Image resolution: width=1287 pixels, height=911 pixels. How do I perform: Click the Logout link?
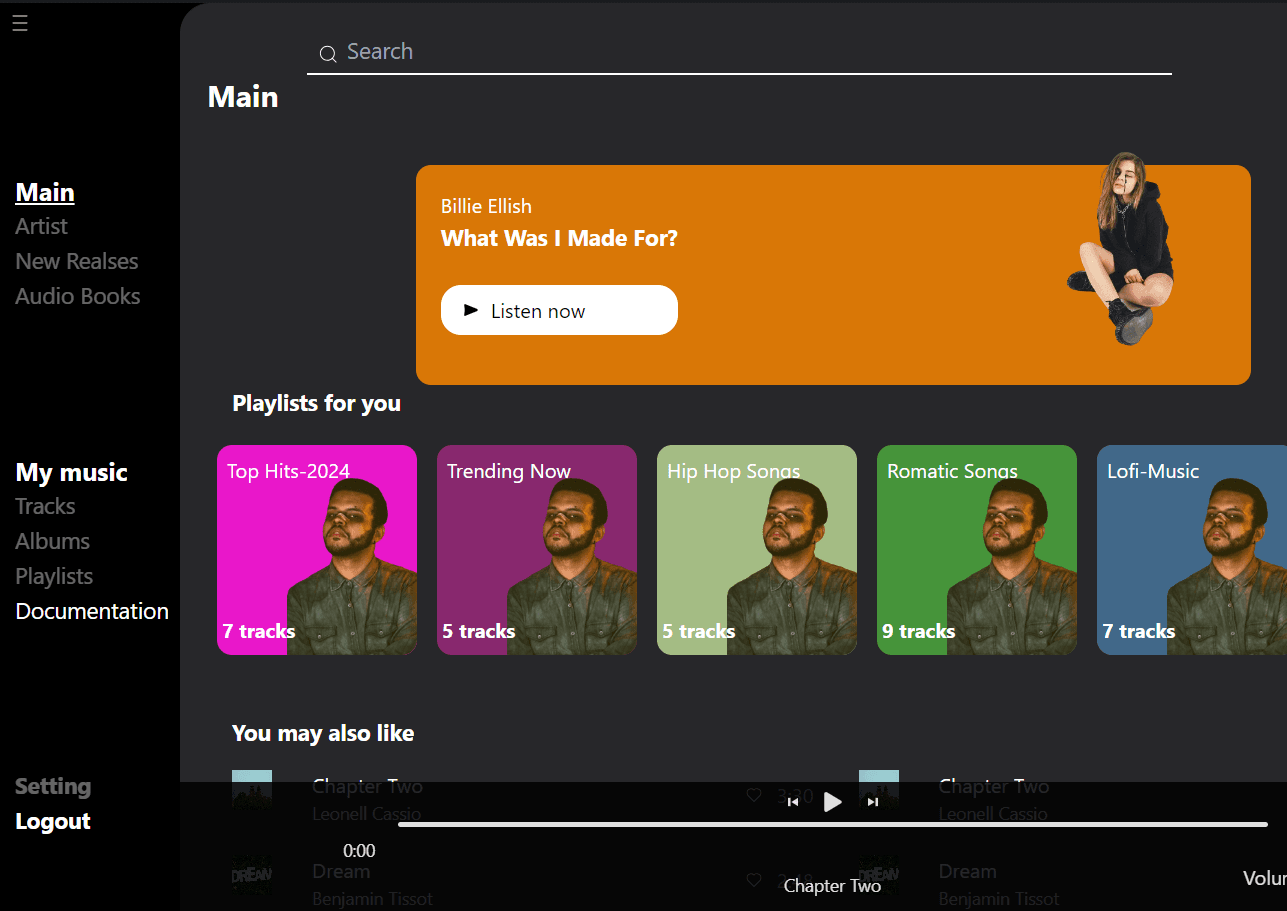(53, 822)
